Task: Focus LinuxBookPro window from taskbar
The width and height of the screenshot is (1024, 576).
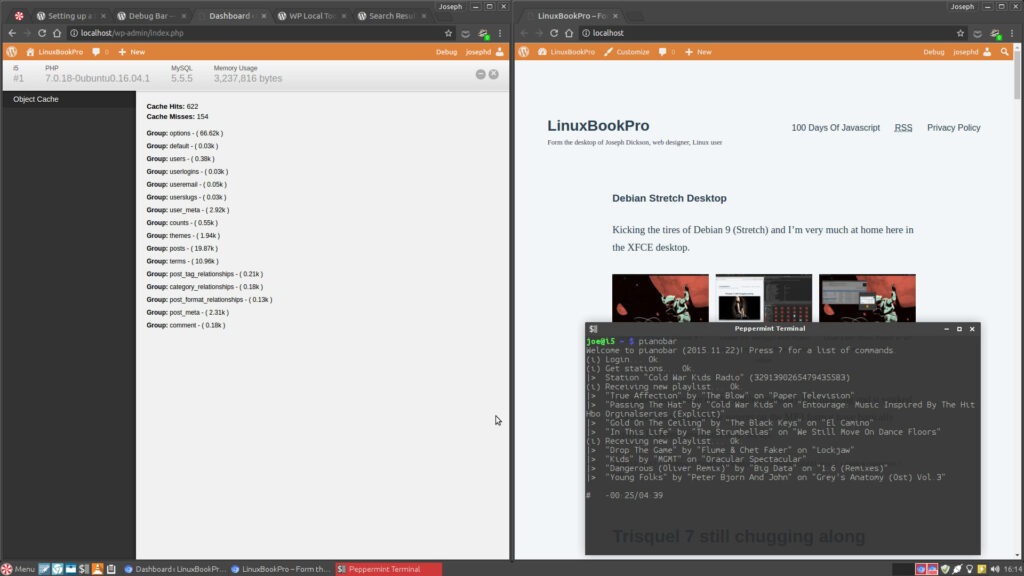Action: 281,569
